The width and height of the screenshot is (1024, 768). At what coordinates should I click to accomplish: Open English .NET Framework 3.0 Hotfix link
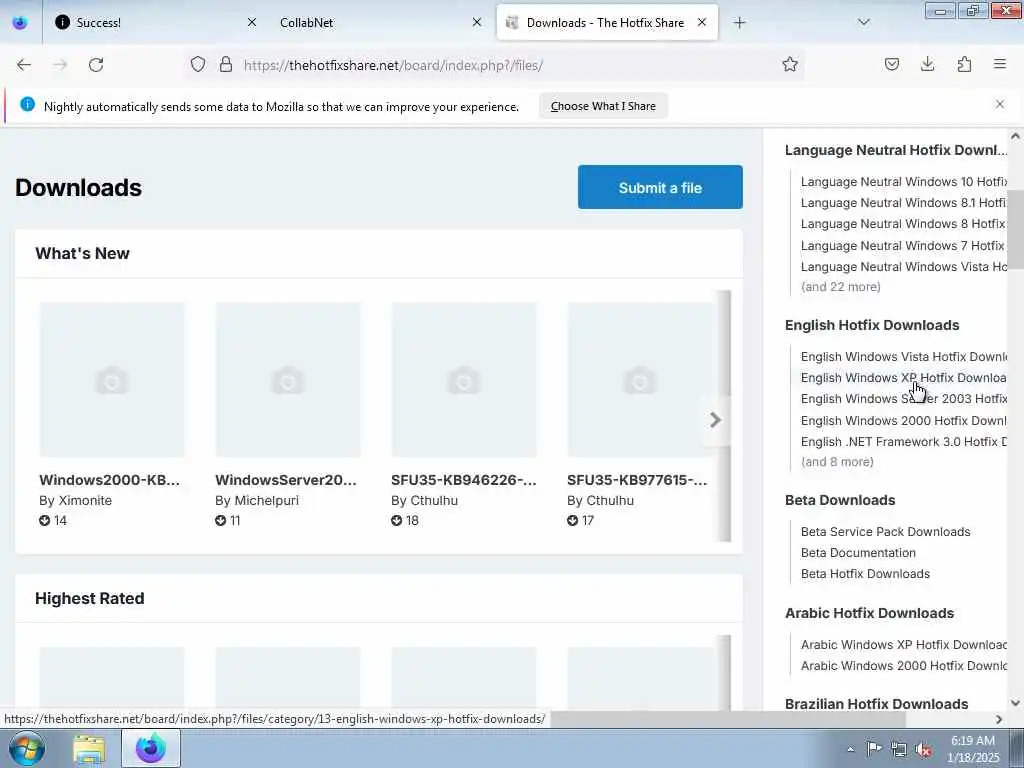coord(903,441)
